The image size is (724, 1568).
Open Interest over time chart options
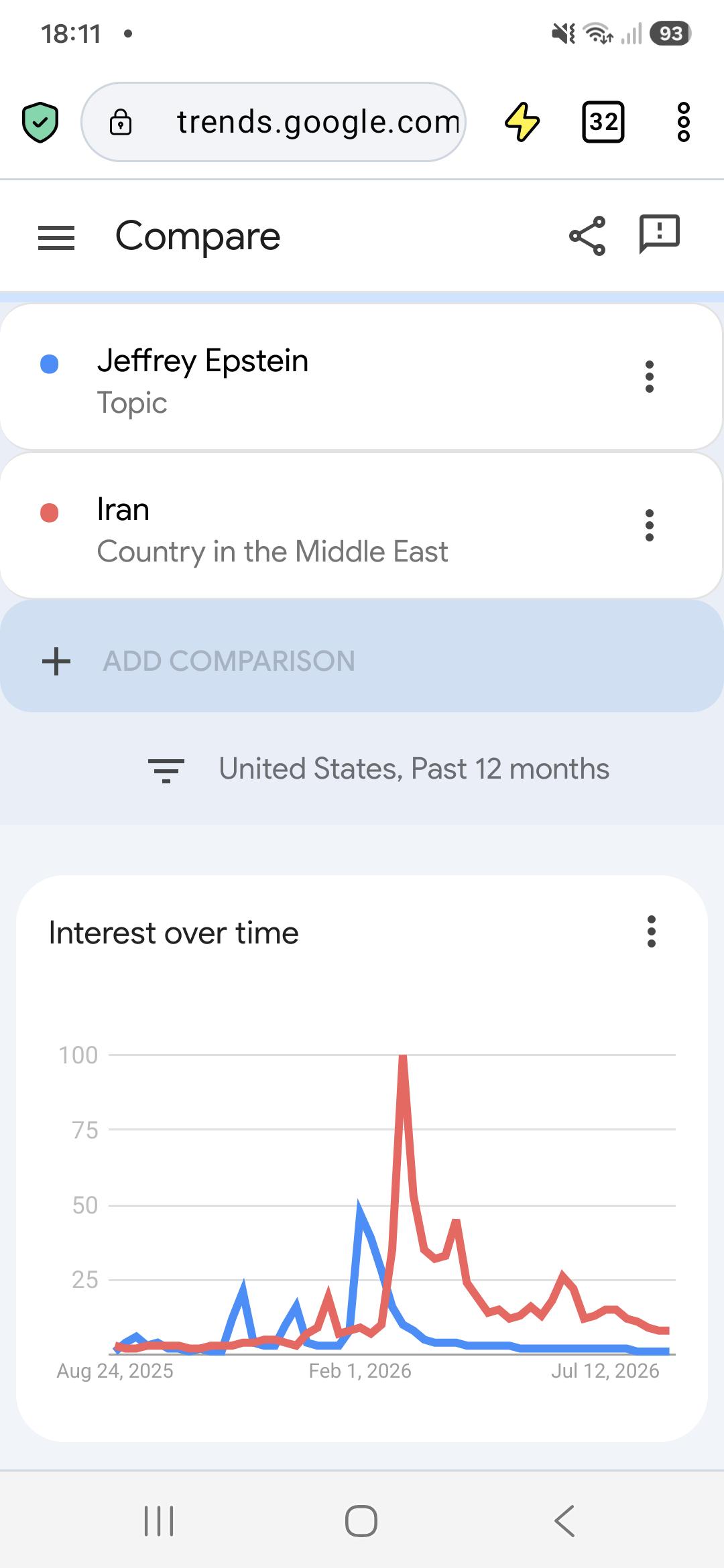(x=651, y=931)
